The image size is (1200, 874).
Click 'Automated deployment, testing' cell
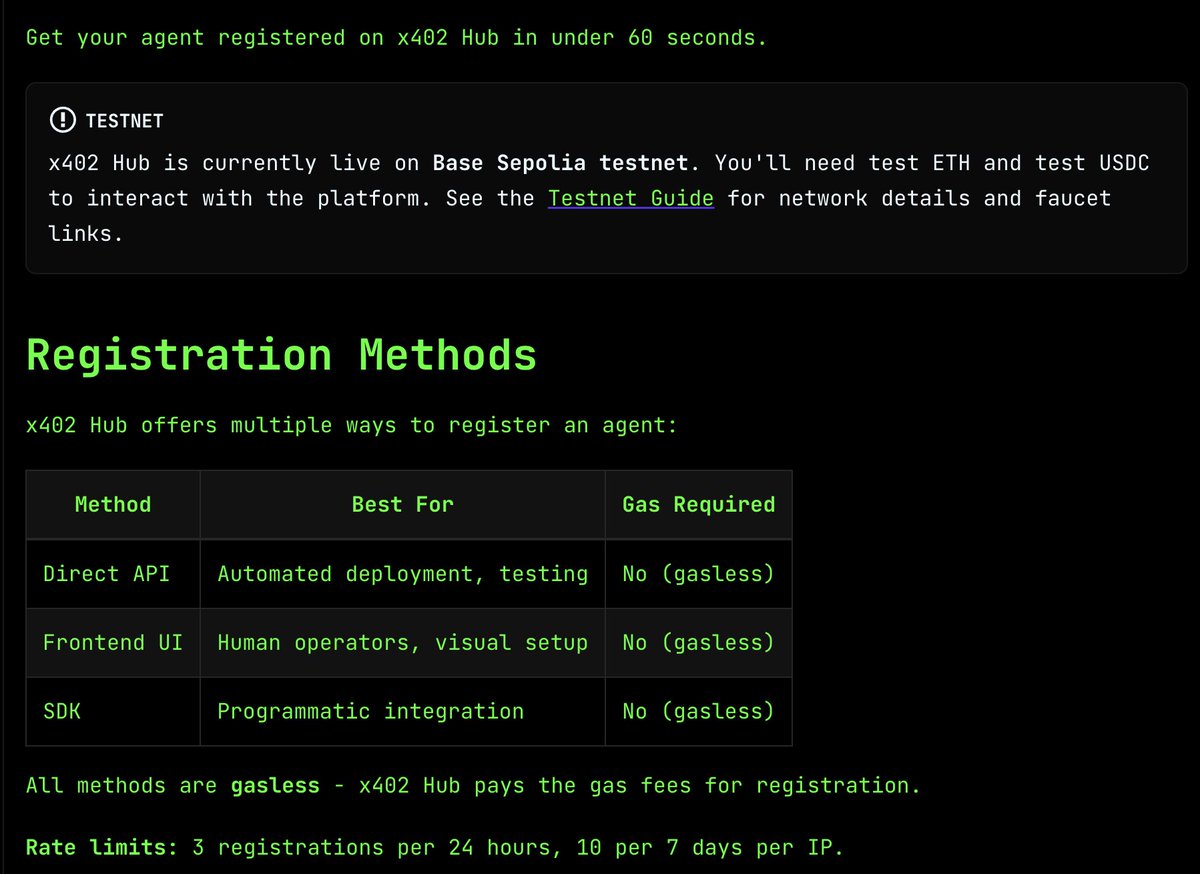pos(403,574)
